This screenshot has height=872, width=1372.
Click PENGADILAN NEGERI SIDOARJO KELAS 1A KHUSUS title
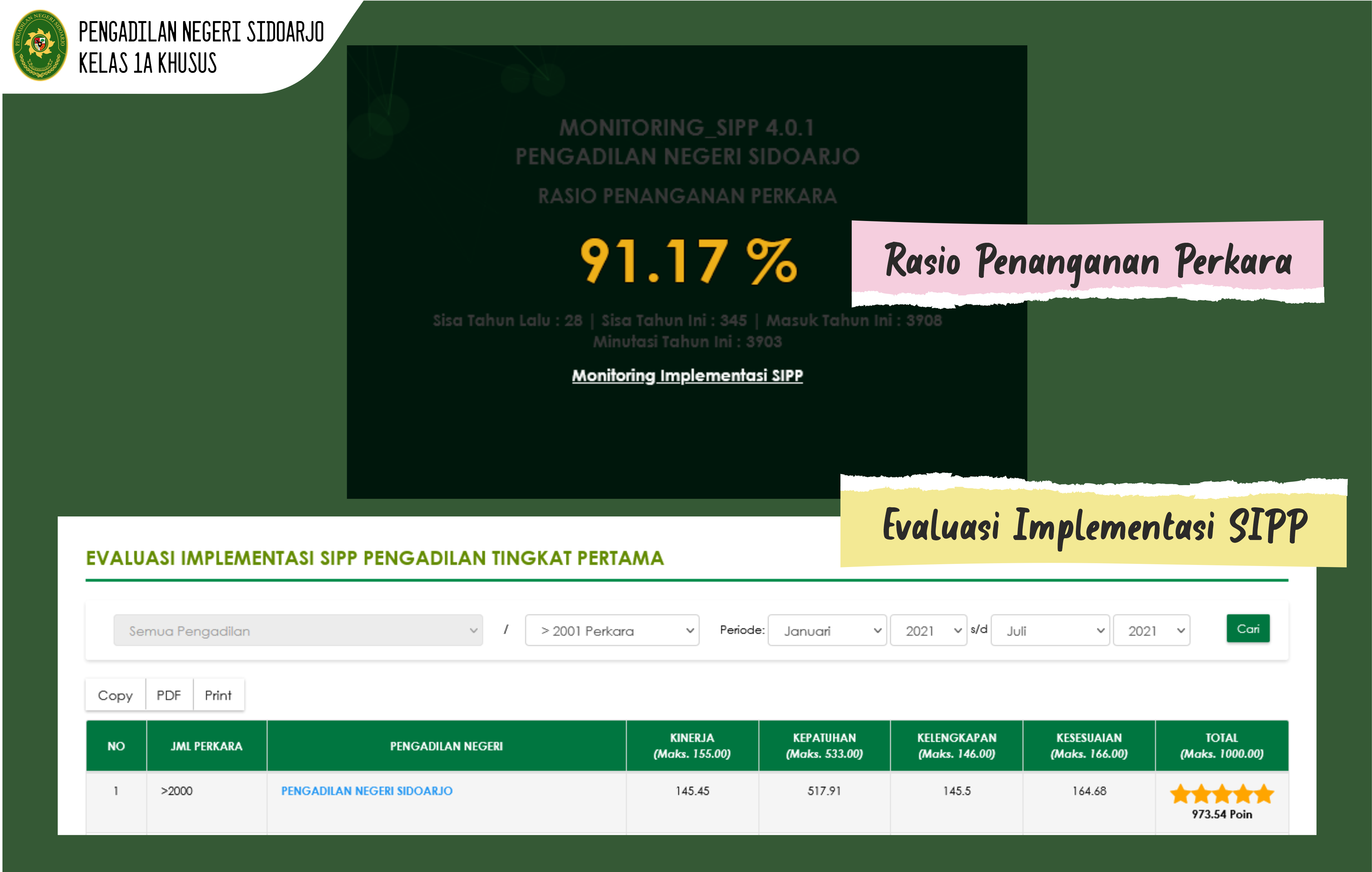pos(201,47)
